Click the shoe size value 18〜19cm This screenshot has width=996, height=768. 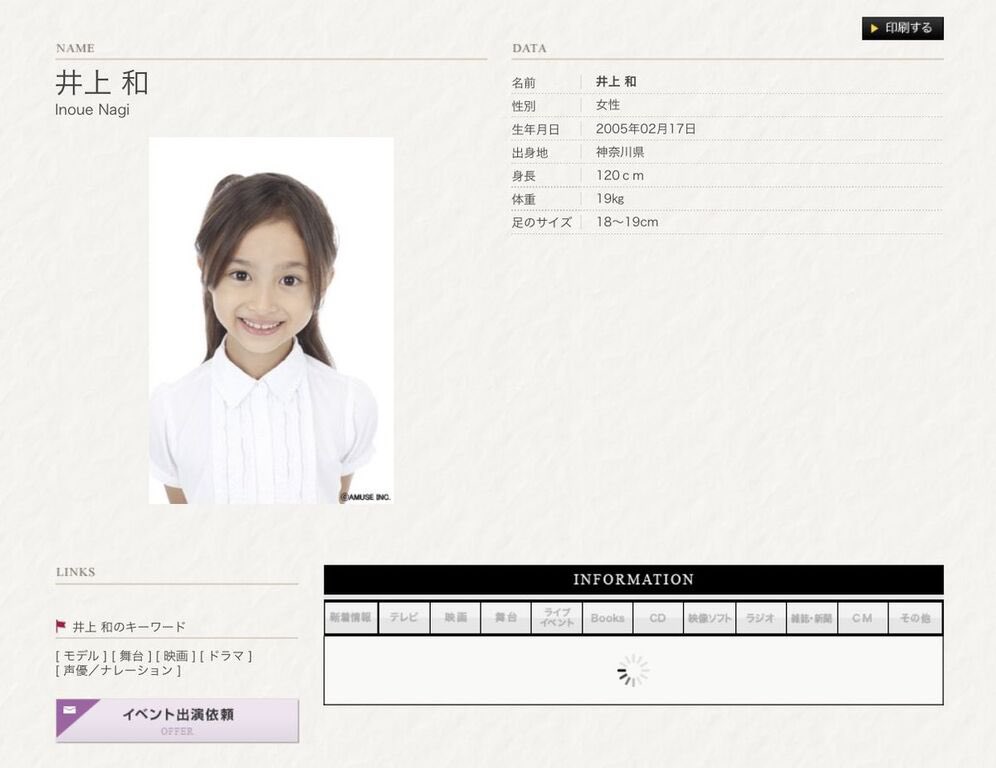click(627, 222)
